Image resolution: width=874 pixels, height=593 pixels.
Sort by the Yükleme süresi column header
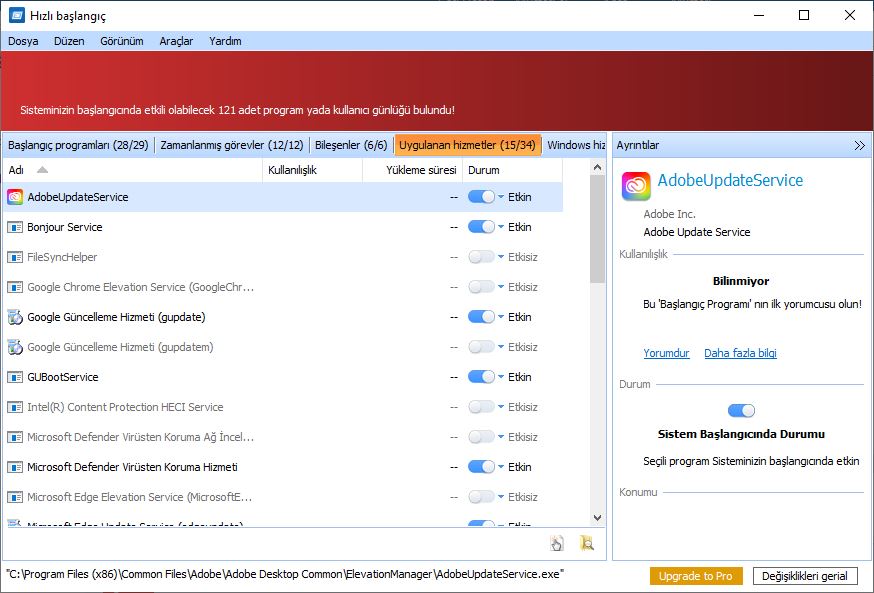pos(412,170)
